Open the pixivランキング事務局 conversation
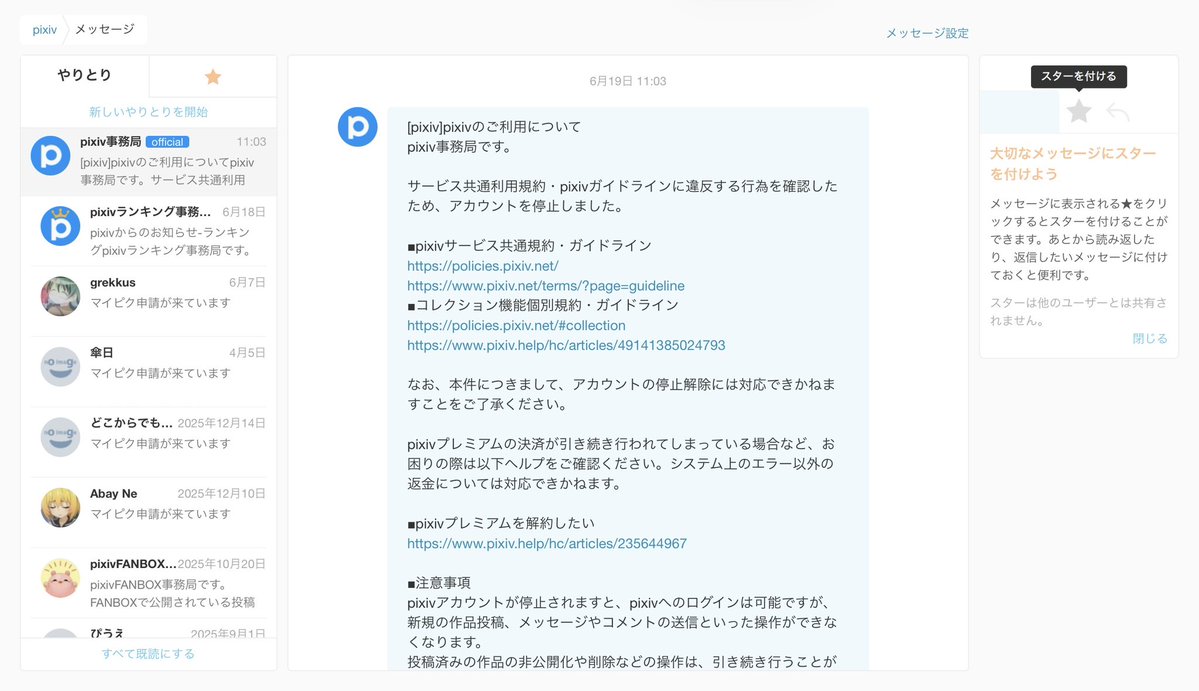Viewport: 1199px width, 691px height. 148,231
